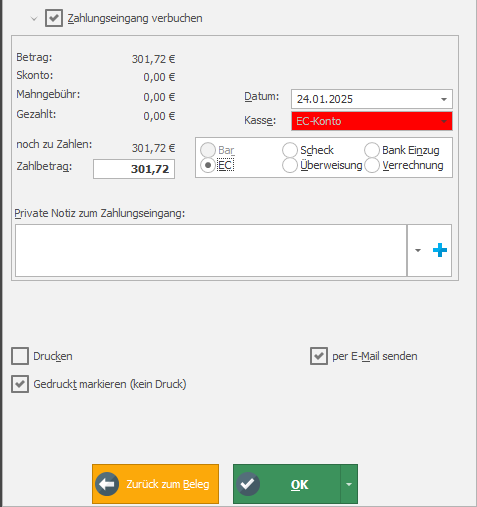Image resolution: width=477 pixels, height=507 pixels.
Task: Uncheck the Zahlungseingang verbuchen checkbox
Action: coord(54,18)
